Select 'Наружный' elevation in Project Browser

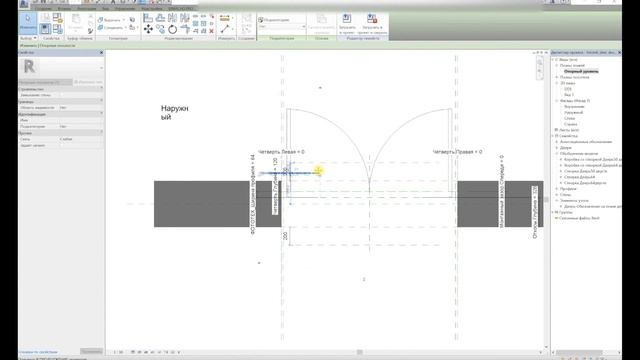573,112
